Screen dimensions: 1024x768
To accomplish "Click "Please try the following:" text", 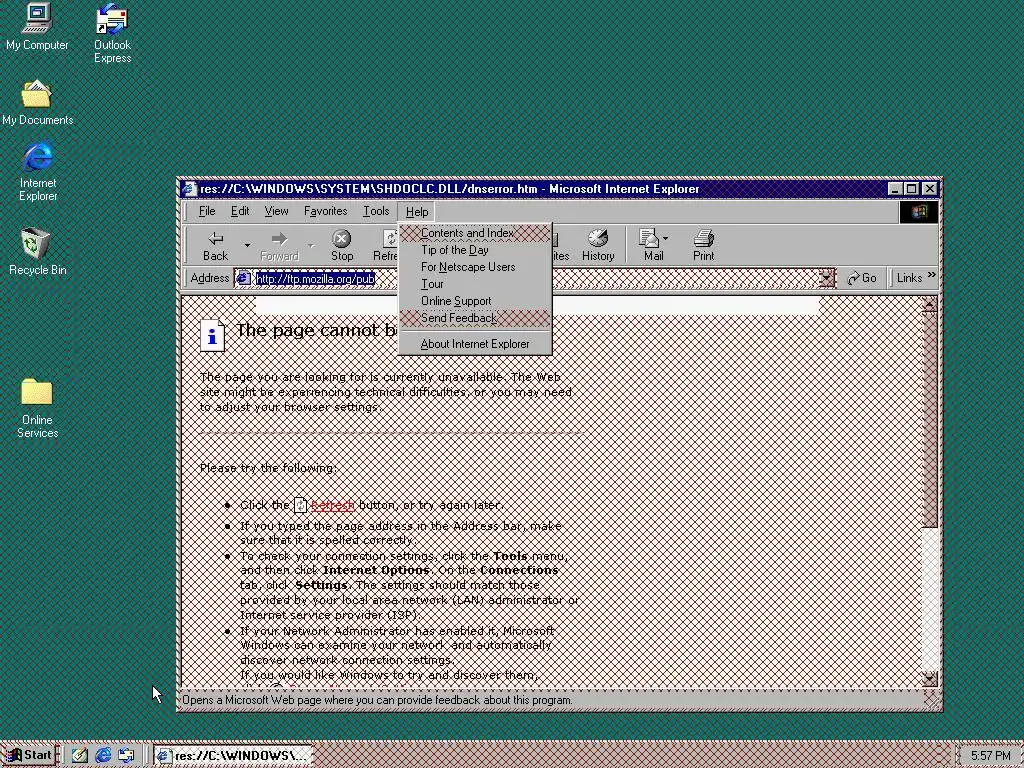I will coord(268,468).
